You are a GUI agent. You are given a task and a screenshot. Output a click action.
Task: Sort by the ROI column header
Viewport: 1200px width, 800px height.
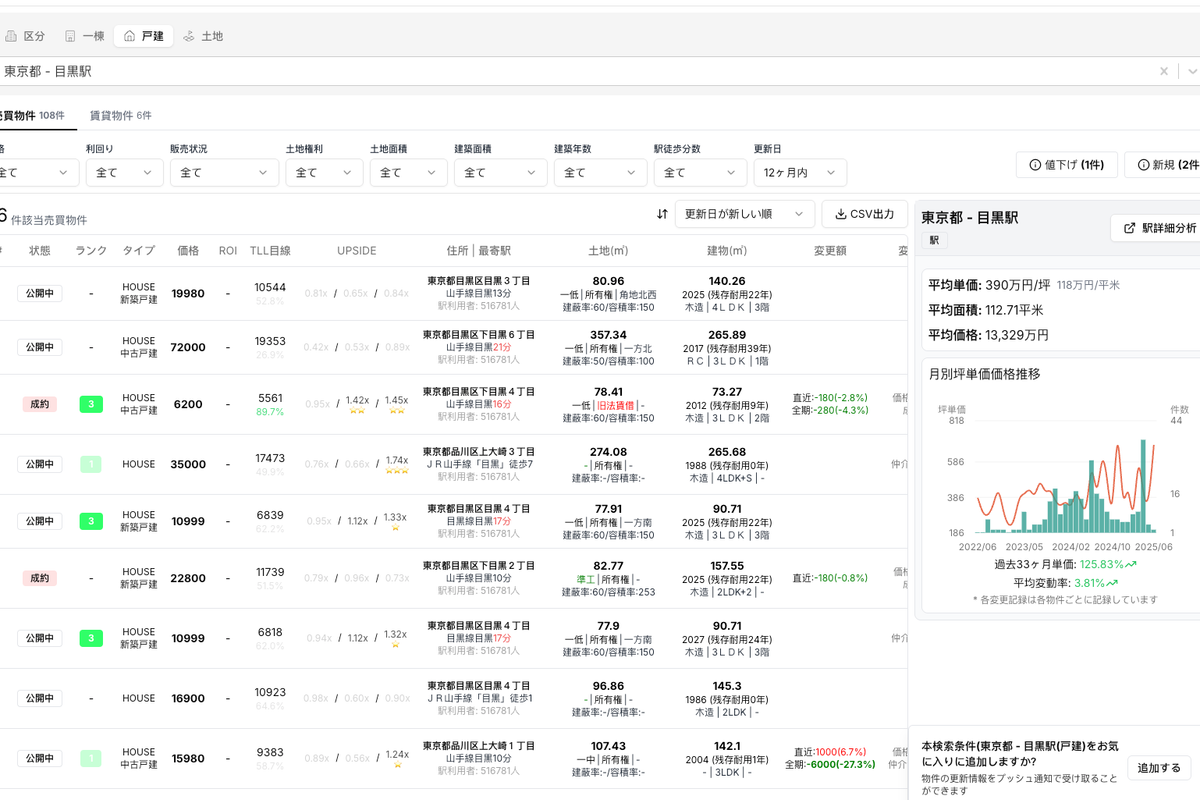[x=228, y=250]
